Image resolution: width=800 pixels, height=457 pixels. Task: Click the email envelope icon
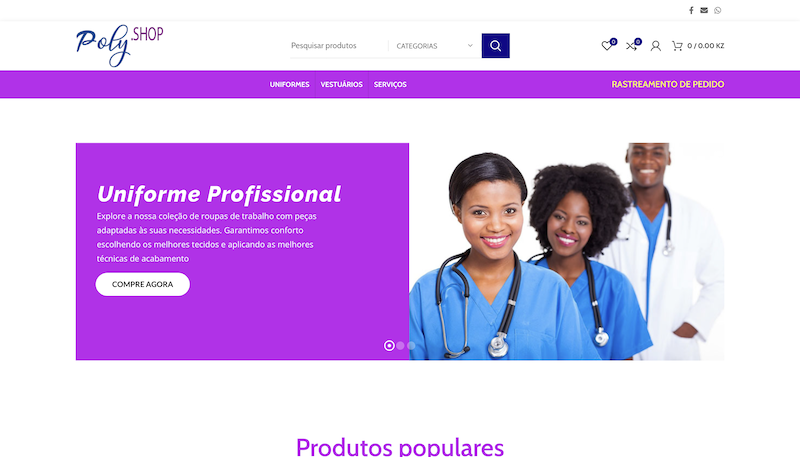(704, 10)
